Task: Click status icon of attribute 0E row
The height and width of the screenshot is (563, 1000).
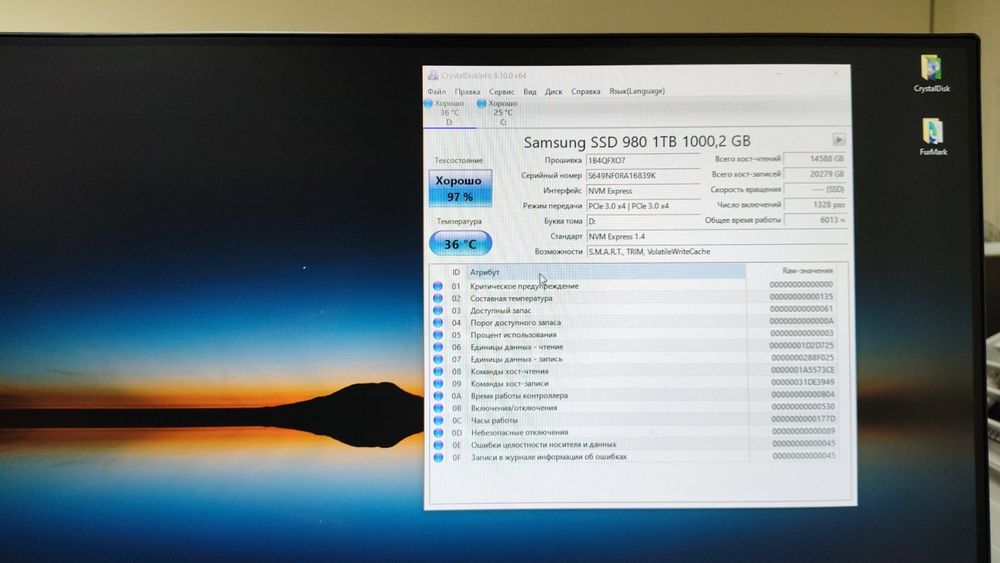Action: click(438, 445)
